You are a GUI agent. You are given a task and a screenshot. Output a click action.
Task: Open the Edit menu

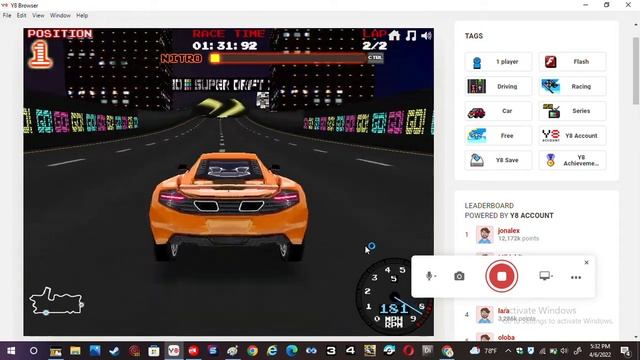click(22, 16)
